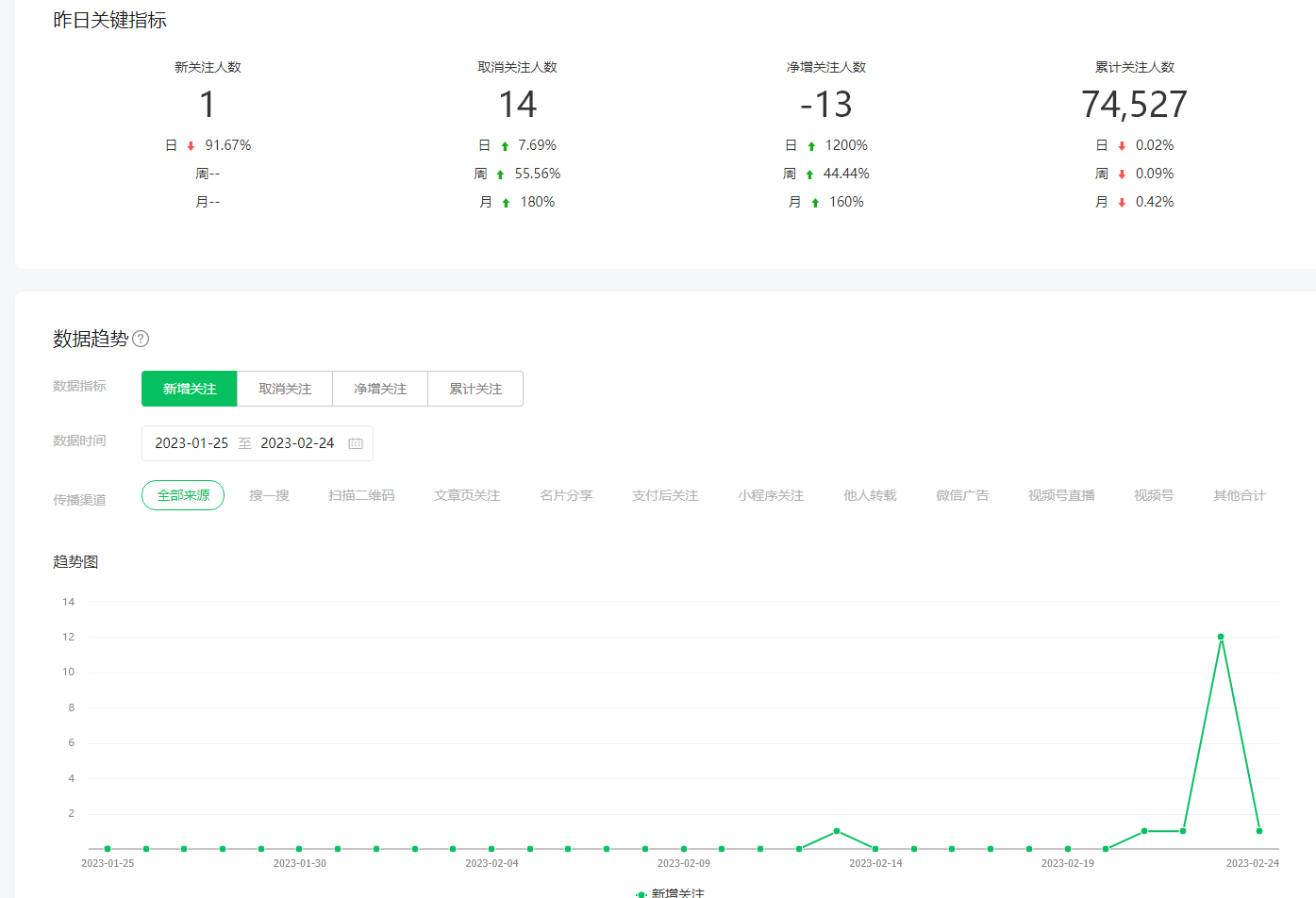
Task: Filter channels by 扫描二维码
Action: point(361,495)
